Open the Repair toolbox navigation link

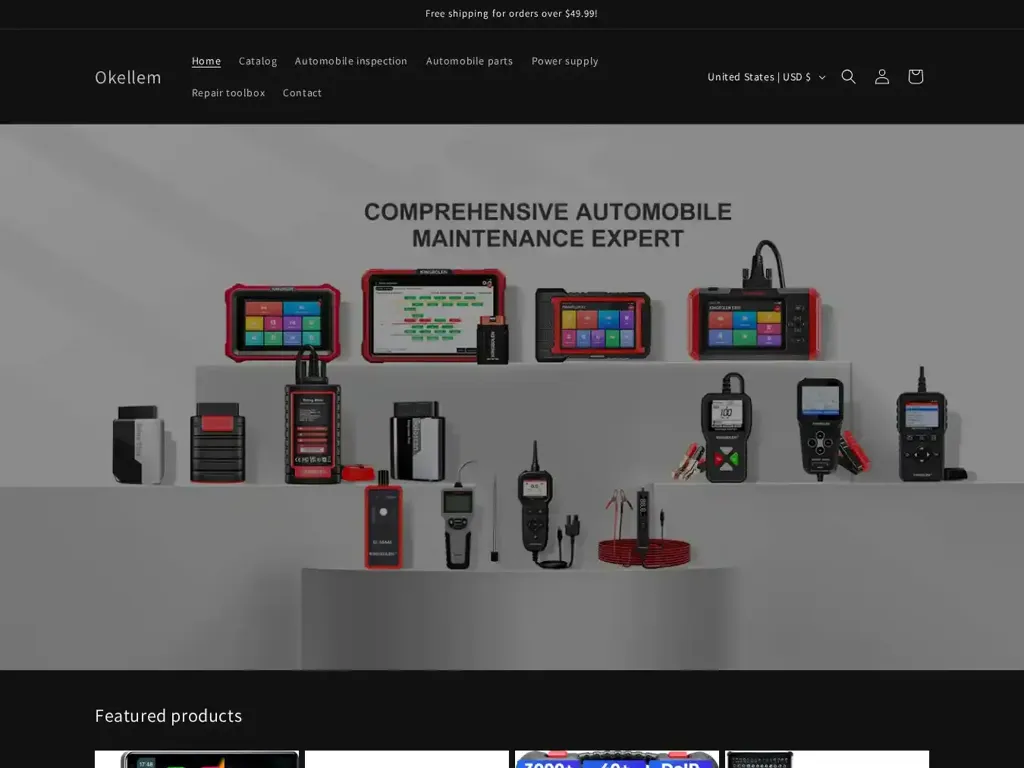(x=228, y=92)
